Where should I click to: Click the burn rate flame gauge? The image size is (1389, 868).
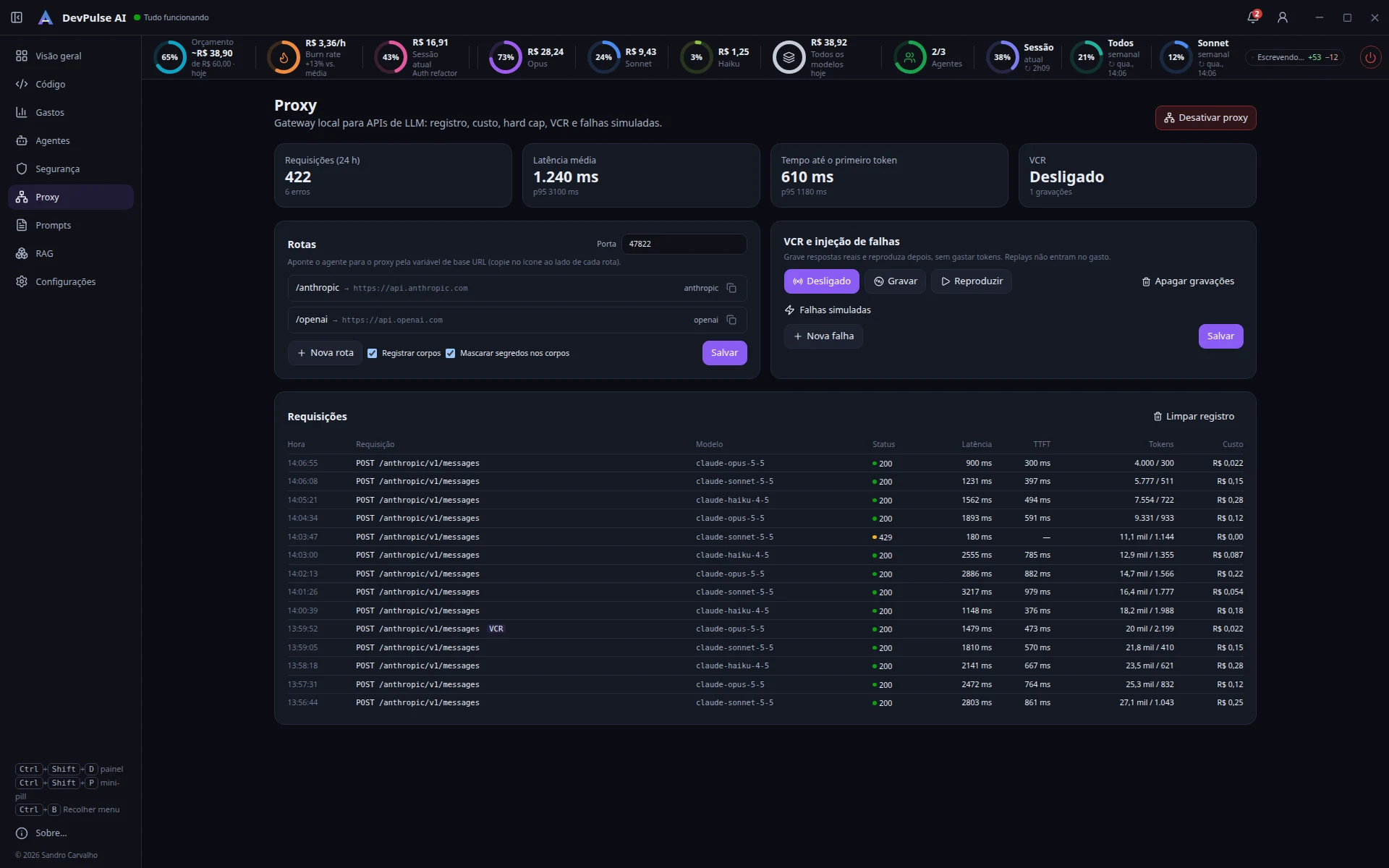(284, 57)
